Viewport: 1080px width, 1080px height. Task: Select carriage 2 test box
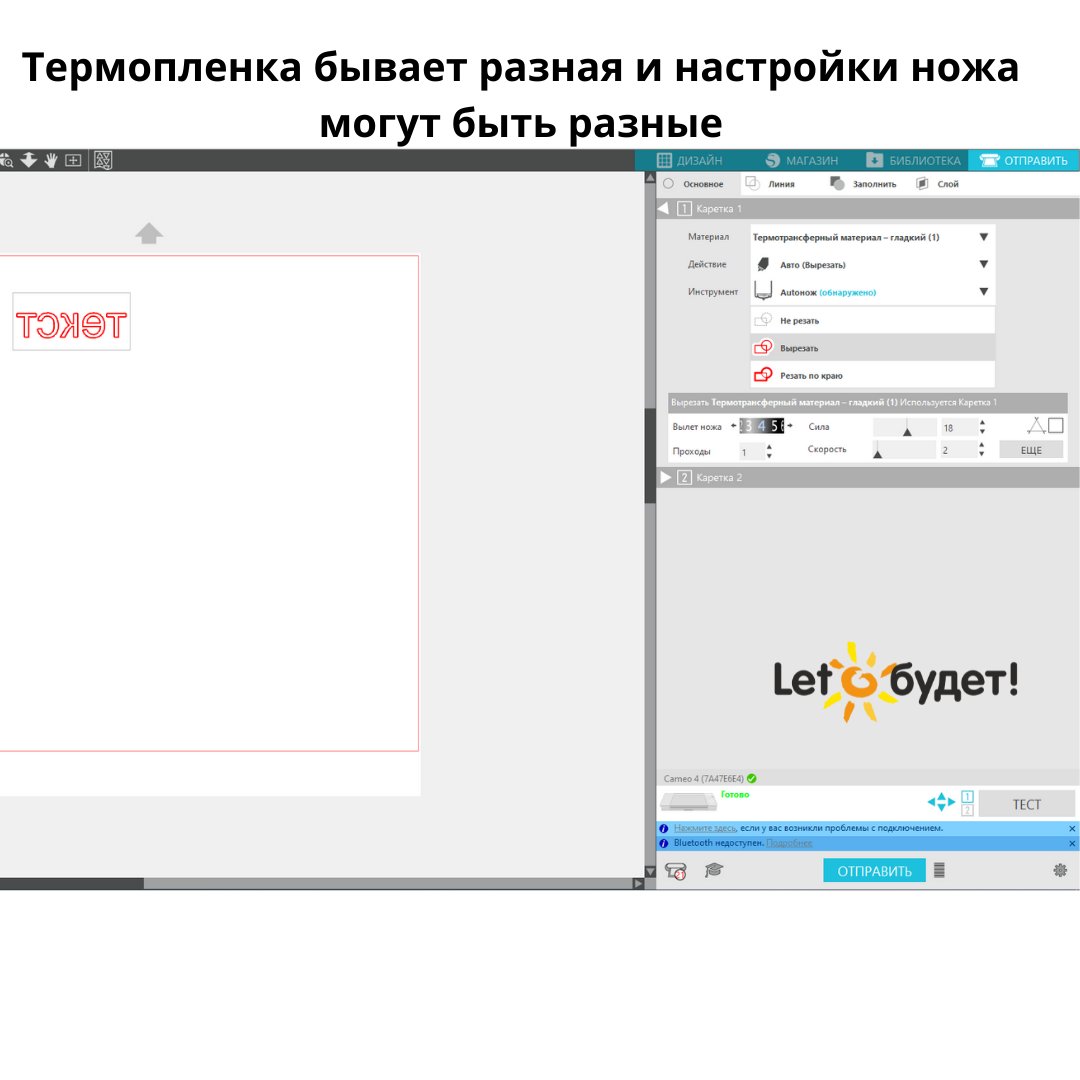point(967,810)
